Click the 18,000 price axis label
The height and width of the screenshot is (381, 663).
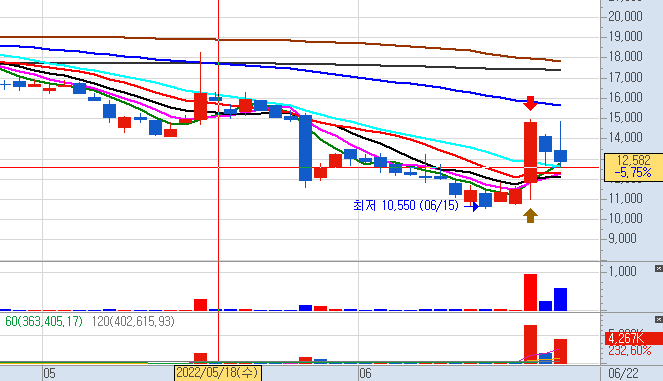[x=625, y=56]
